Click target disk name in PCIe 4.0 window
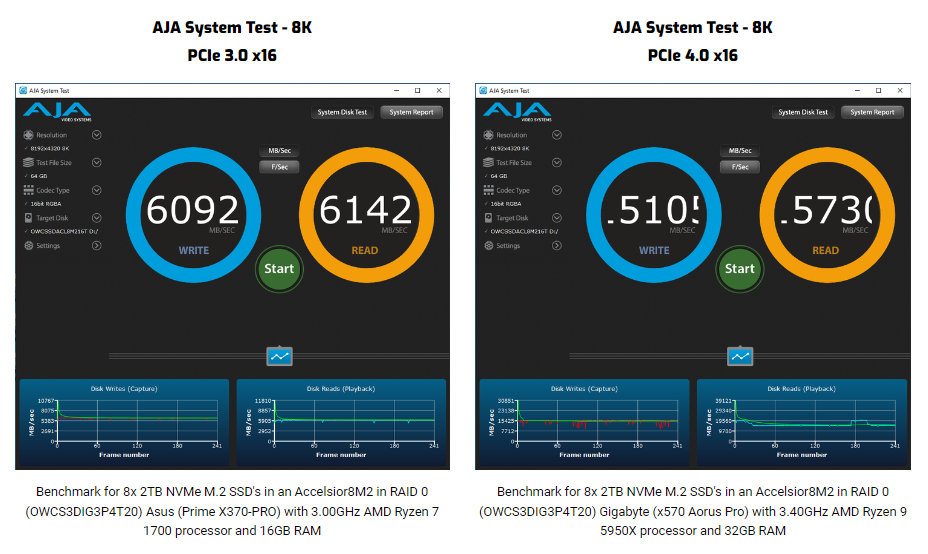Screen dimensions: 928x554 [524, 231]
